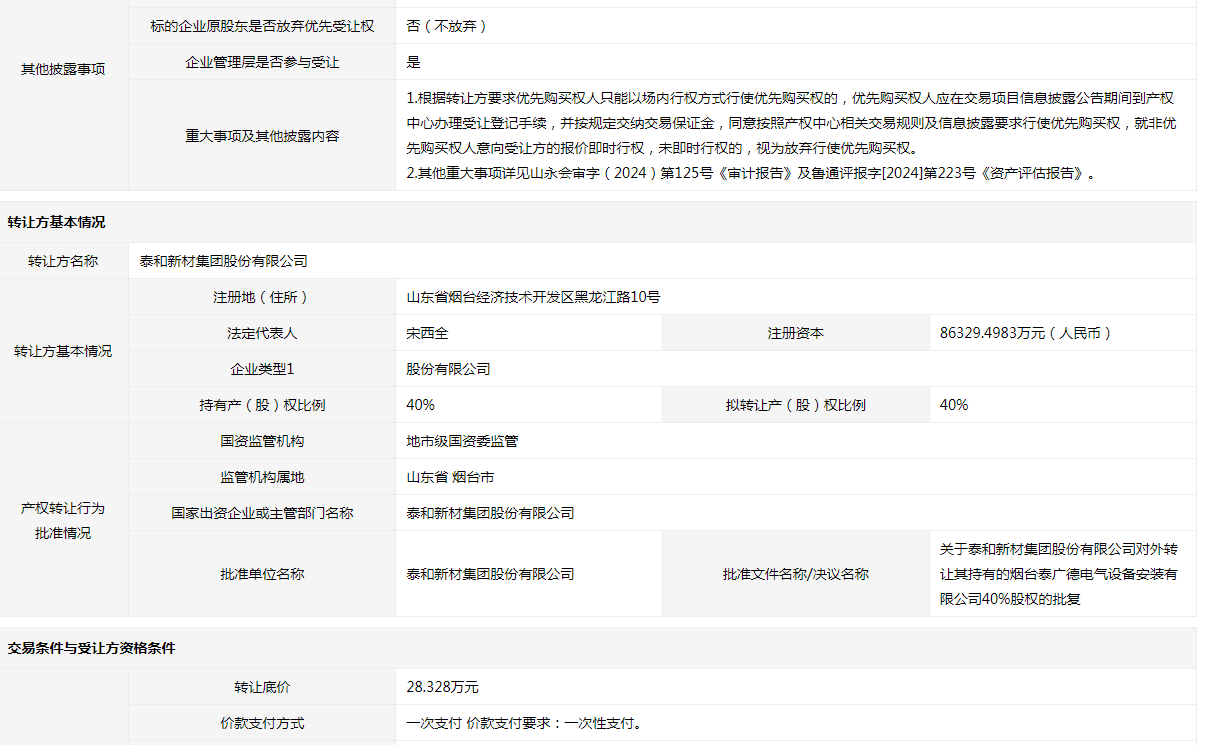Select the 持有产（股）权比例 label
The width and height of the screenshot is (1205, 745).
coord(262,405)
